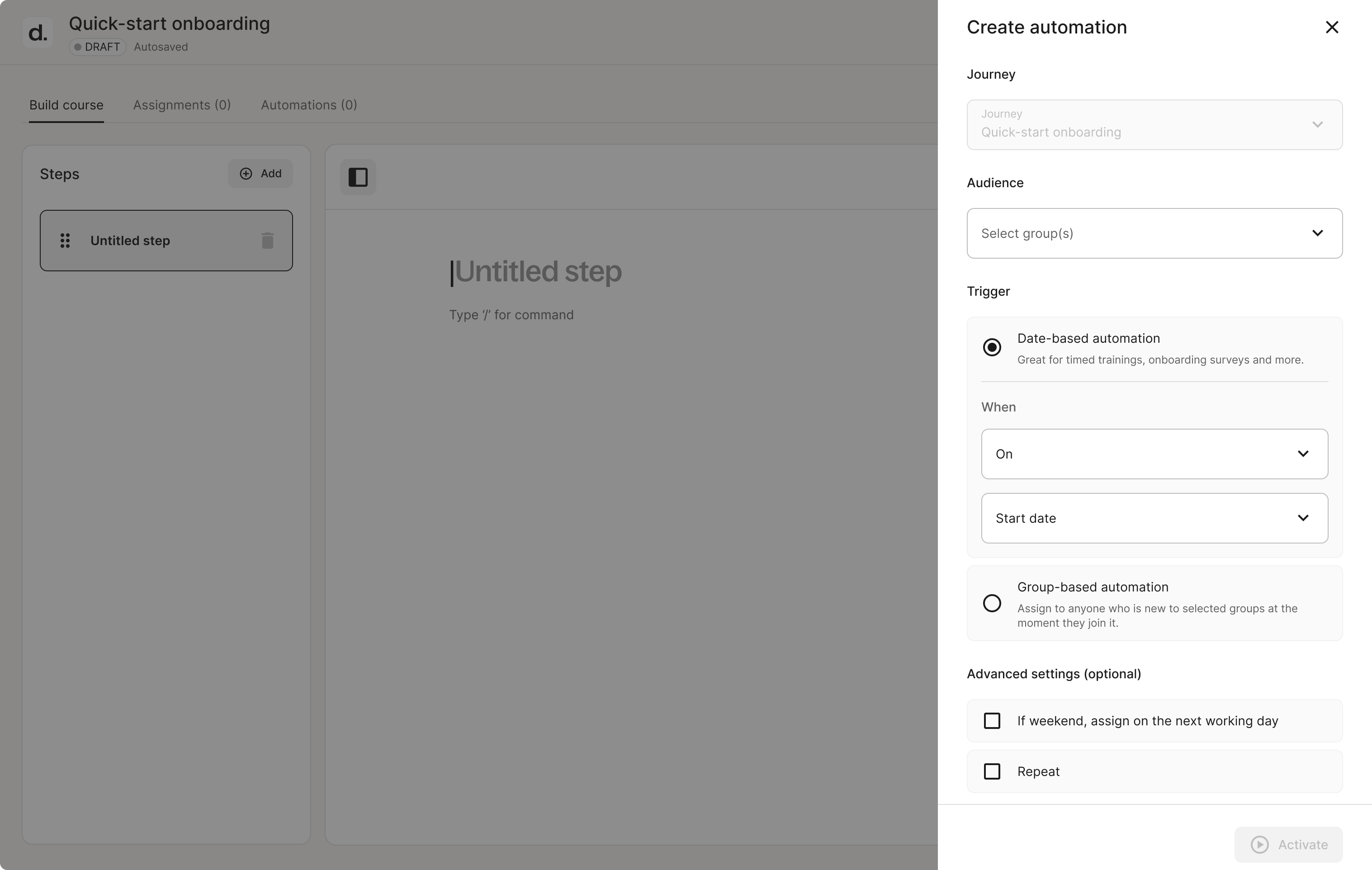Grab the drag handle on Untitled step
Viewport: 1372px width, 870px height.
point(65,241)
